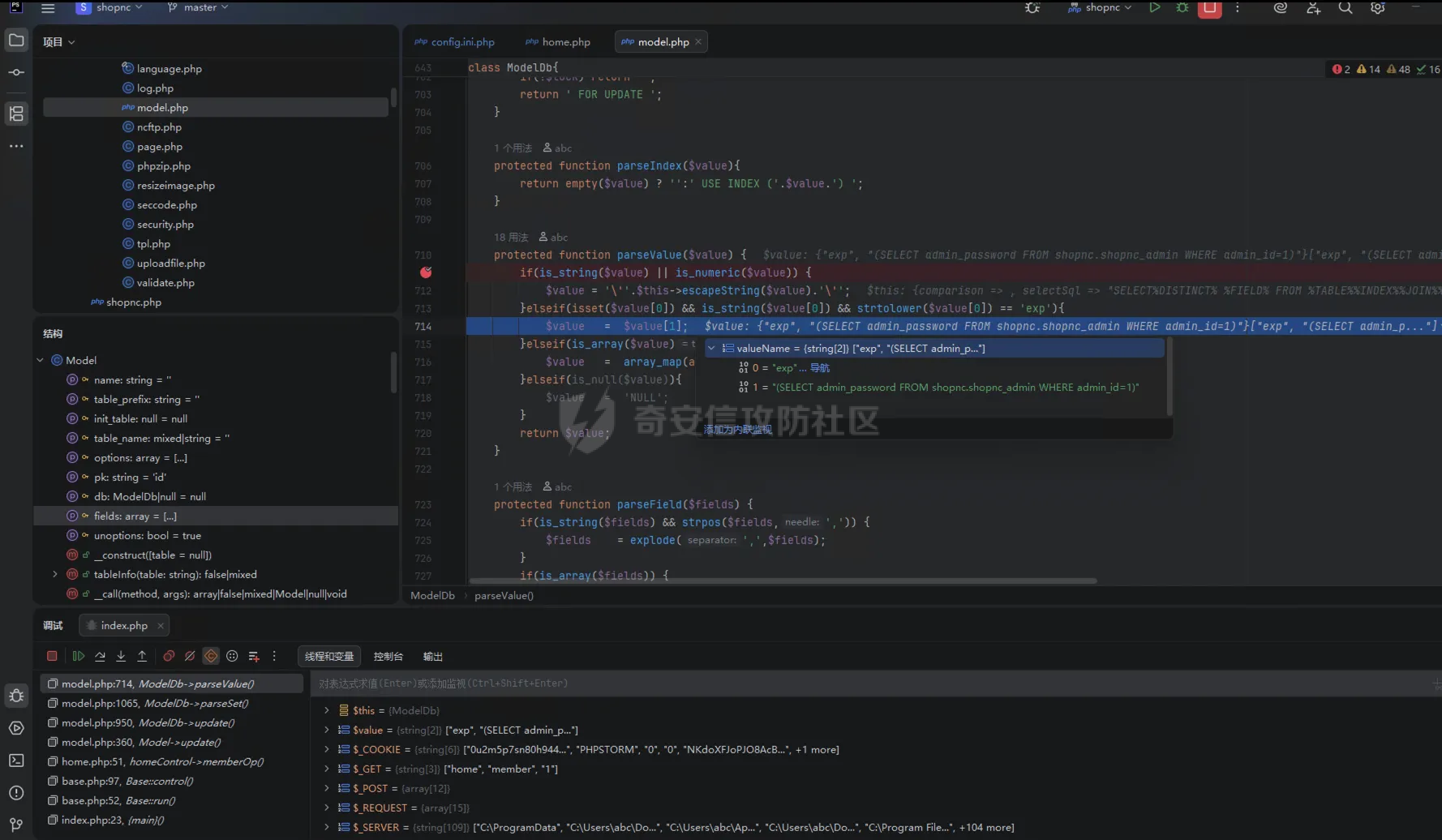Toggle the red breakpoint on line 711
This screenshot has width=1442, height=840.
pyautogui.click(x=426, y=272)
